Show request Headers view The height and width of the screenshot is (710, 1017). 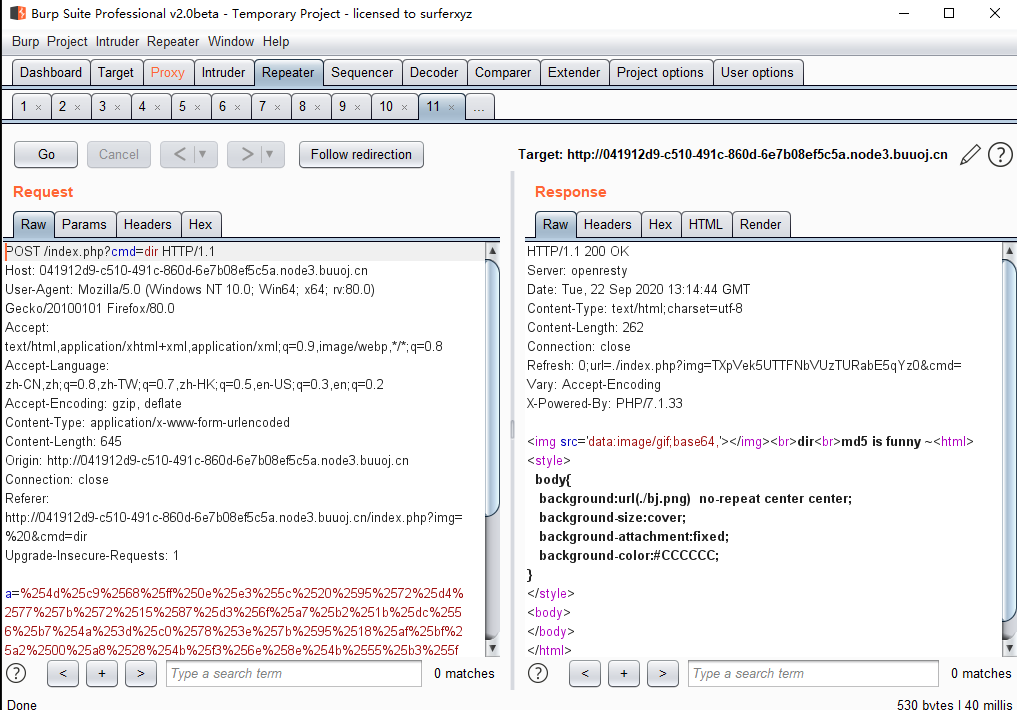pos(148,224)
